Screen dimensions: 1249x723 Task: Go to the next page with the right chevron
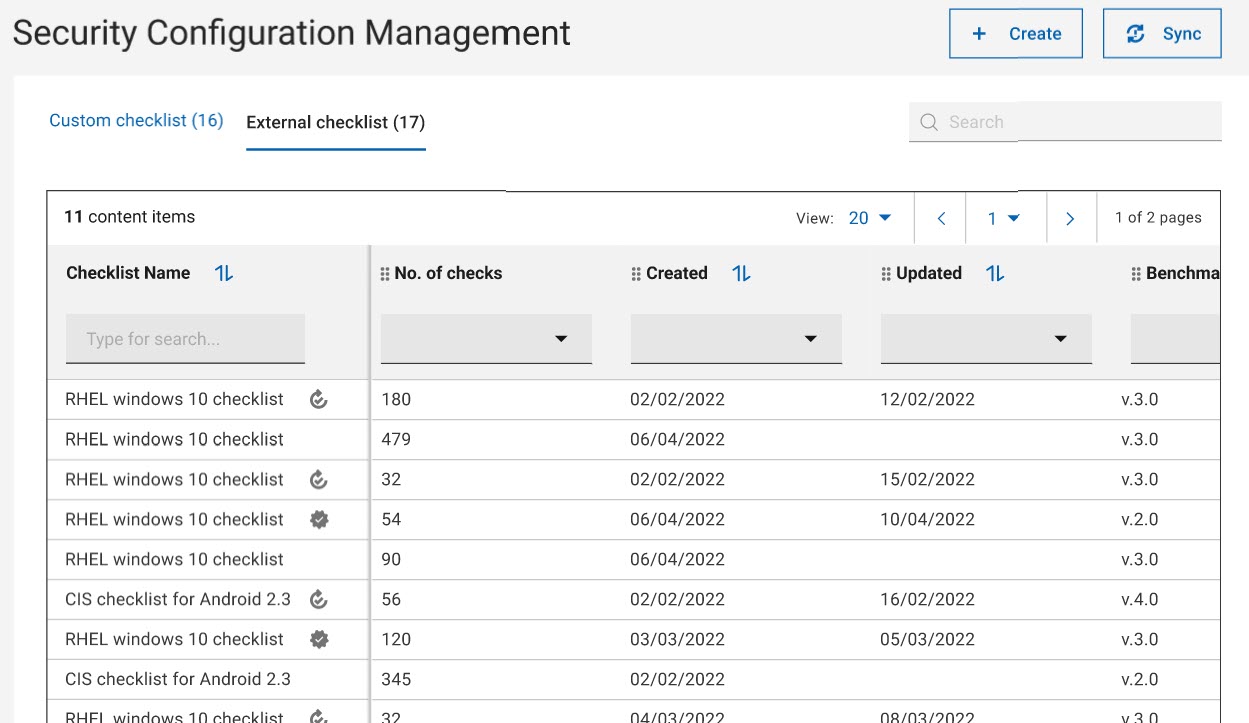pyautogui.click(x=1071, y=217)
